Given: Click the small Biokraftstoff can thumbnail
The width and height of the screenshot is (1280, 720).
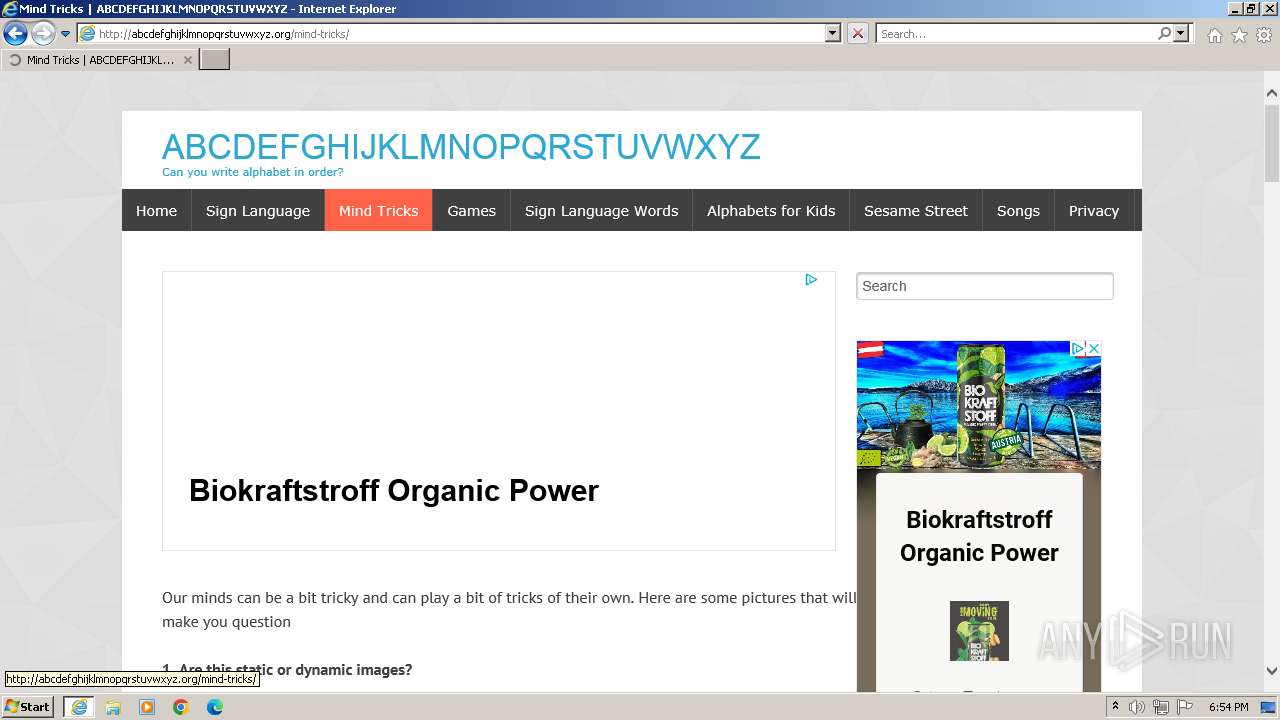Looking at the screenshot, I should tap(979, 631).
